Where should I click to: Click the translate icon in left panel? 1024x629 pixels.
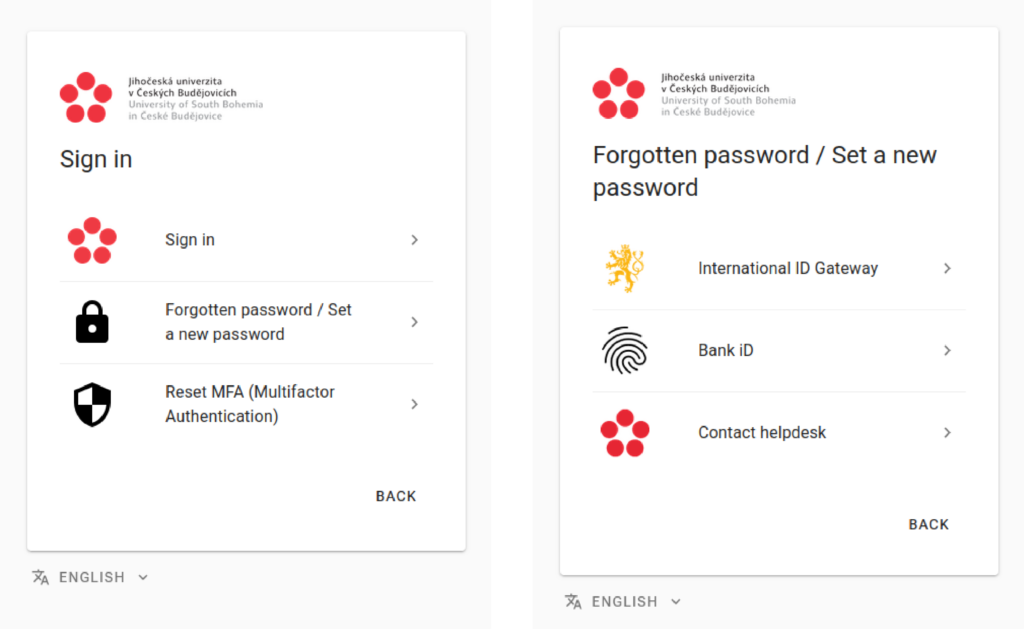(x=41, y=577)
